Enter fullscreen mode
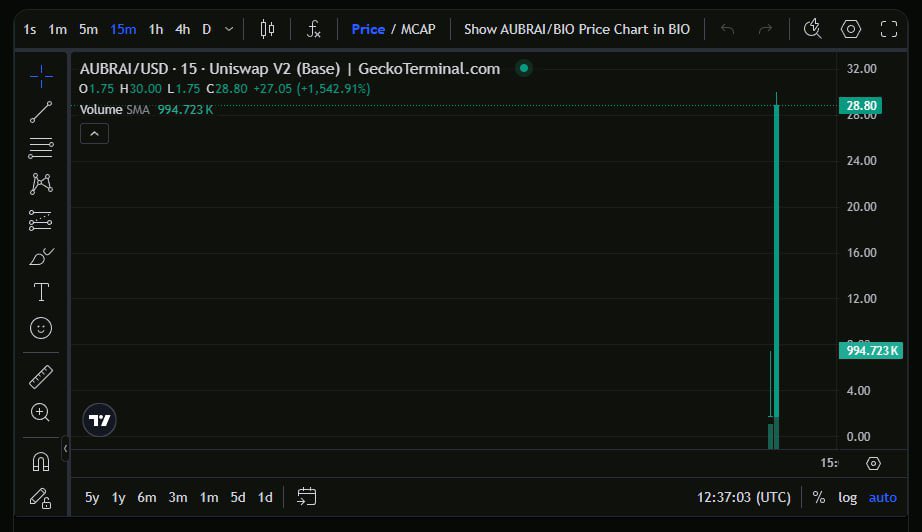The height and width of the screenshot is (532, 922). pos(888,29)
